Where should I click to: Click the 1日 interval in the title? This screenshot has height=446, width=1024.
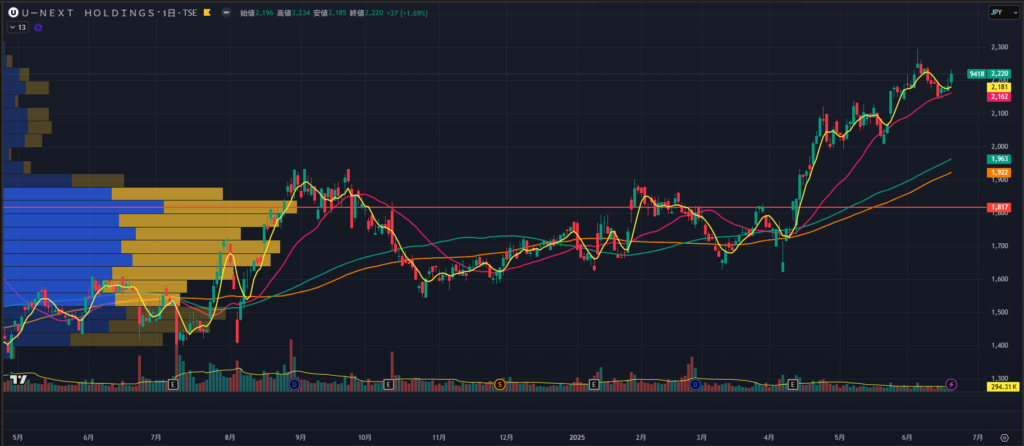169,12
